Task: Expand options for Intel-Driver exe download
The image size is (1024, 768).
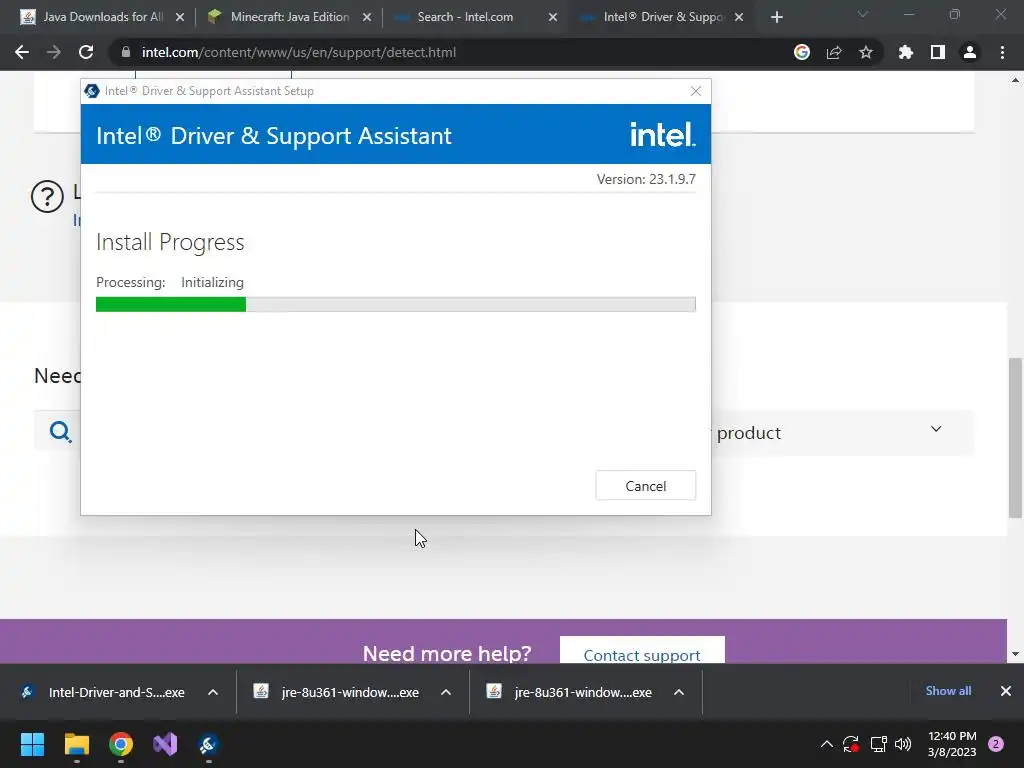Action: tap(213, 692)
